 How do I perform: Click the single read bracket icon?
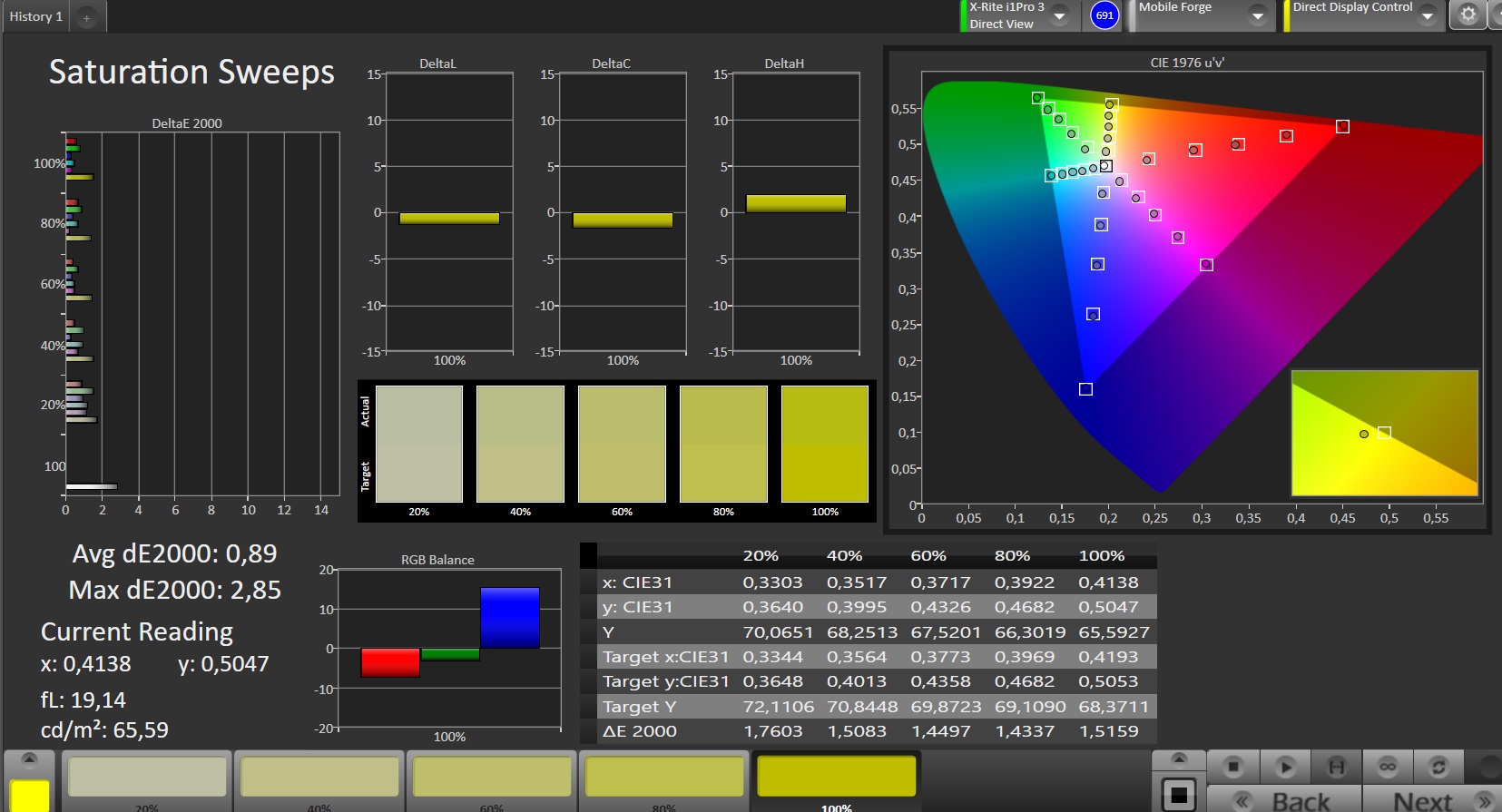pyautogui.click(x=1337, y=767)
